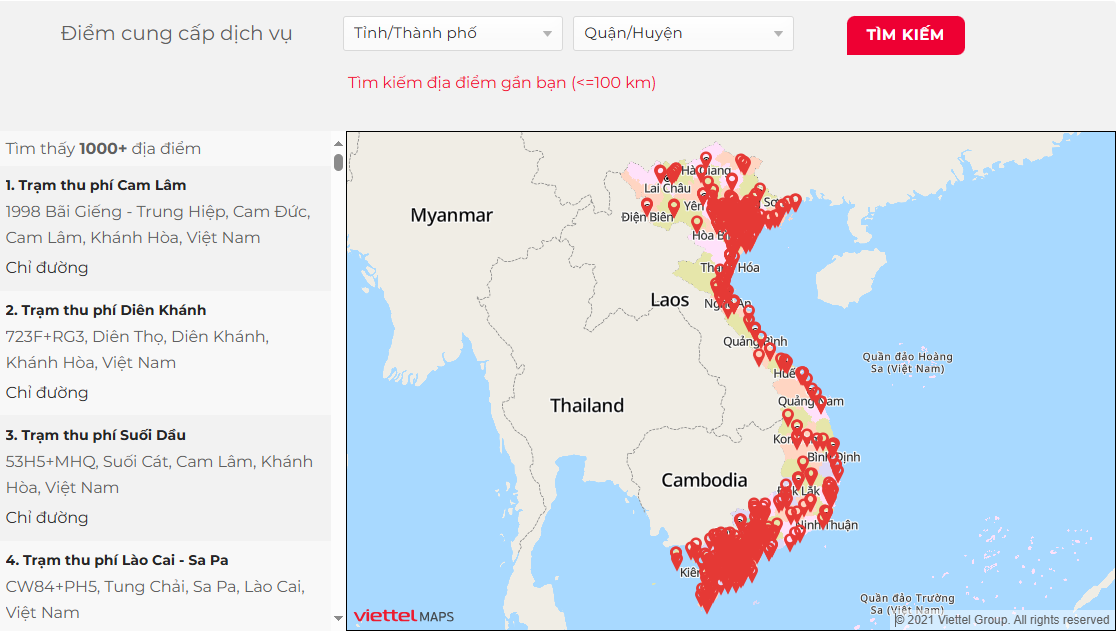
Task: Click the map pin above the Điện Biên label
Action: (x=647, y=205)
